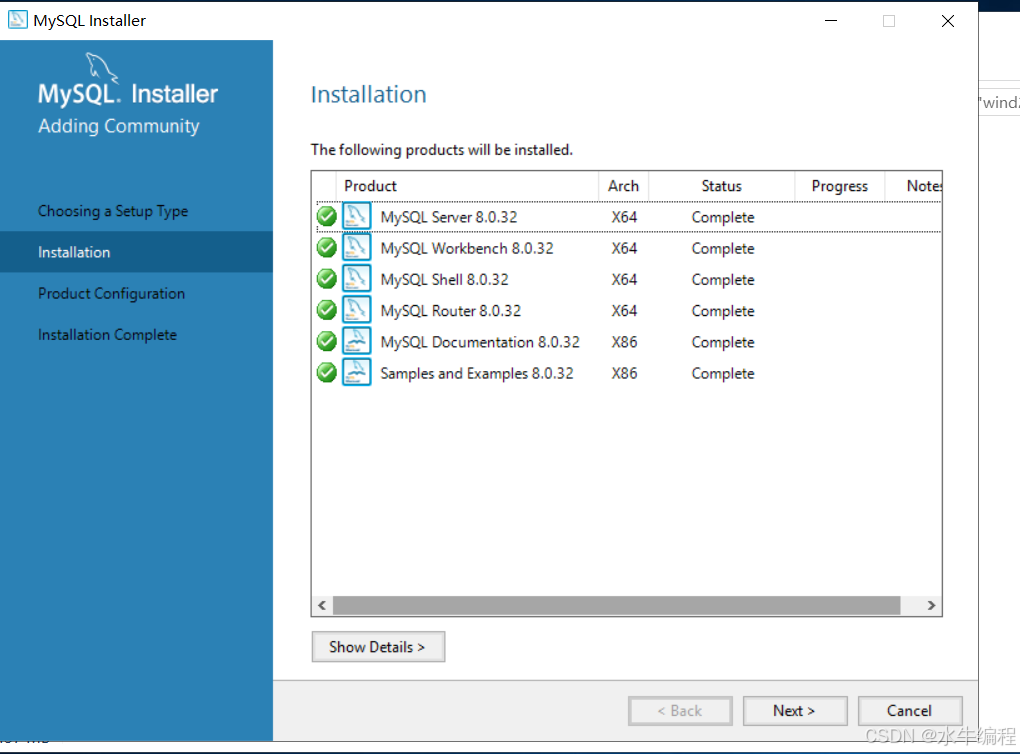Sort by the Product column header
The image size is (1020, 754).
click(467, 186)
